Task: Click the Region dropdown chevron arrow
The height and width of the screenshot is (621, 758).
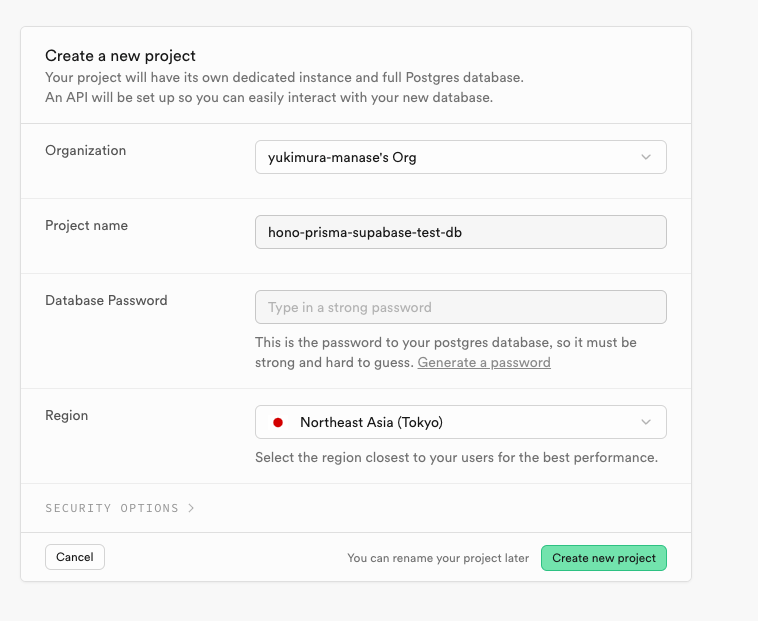Action: (646, 422)
